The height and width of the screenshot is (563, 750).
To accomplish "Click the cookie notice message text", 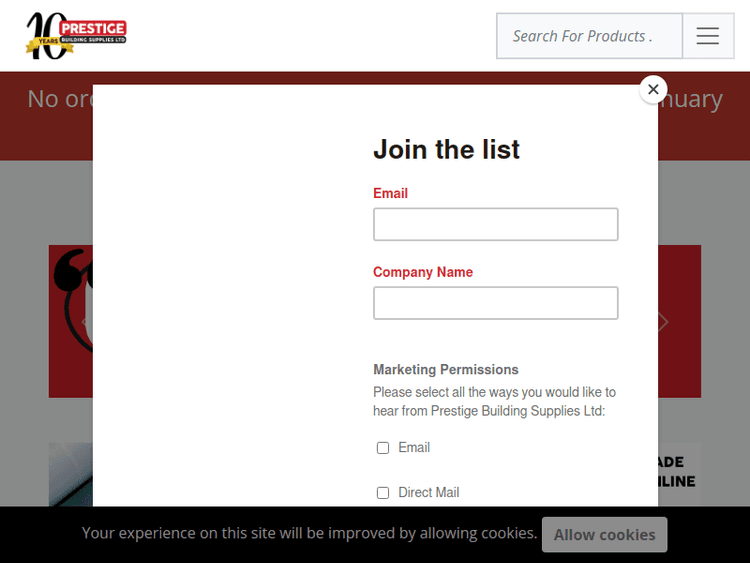I will click(309, 533).
